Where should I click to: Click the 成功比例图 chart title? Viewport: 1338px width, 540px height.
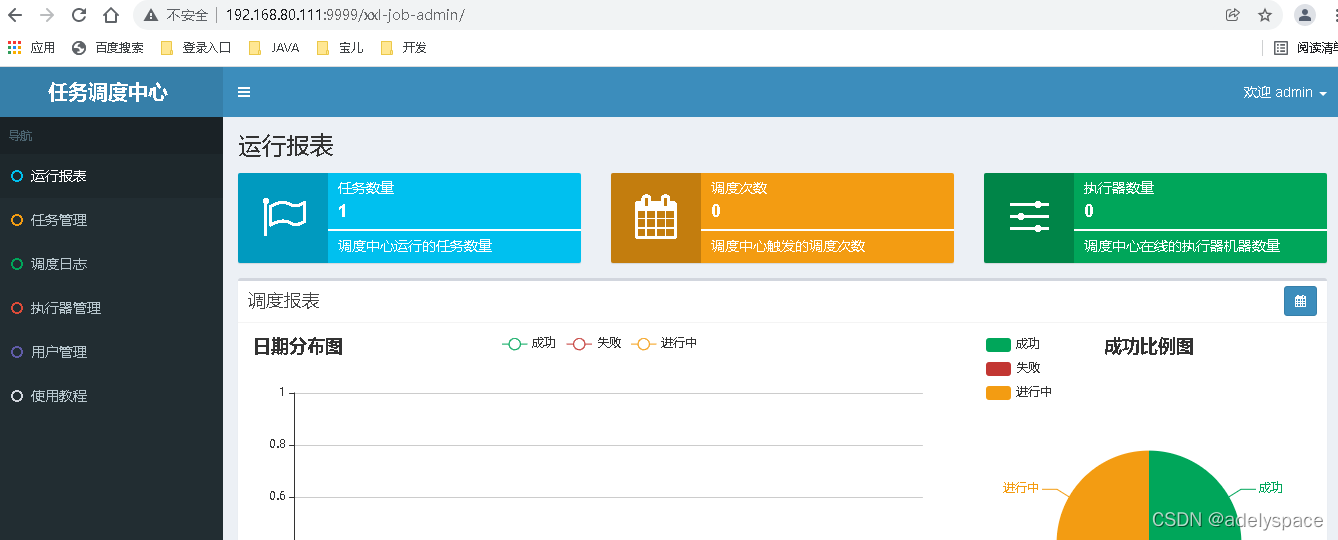1149,347
